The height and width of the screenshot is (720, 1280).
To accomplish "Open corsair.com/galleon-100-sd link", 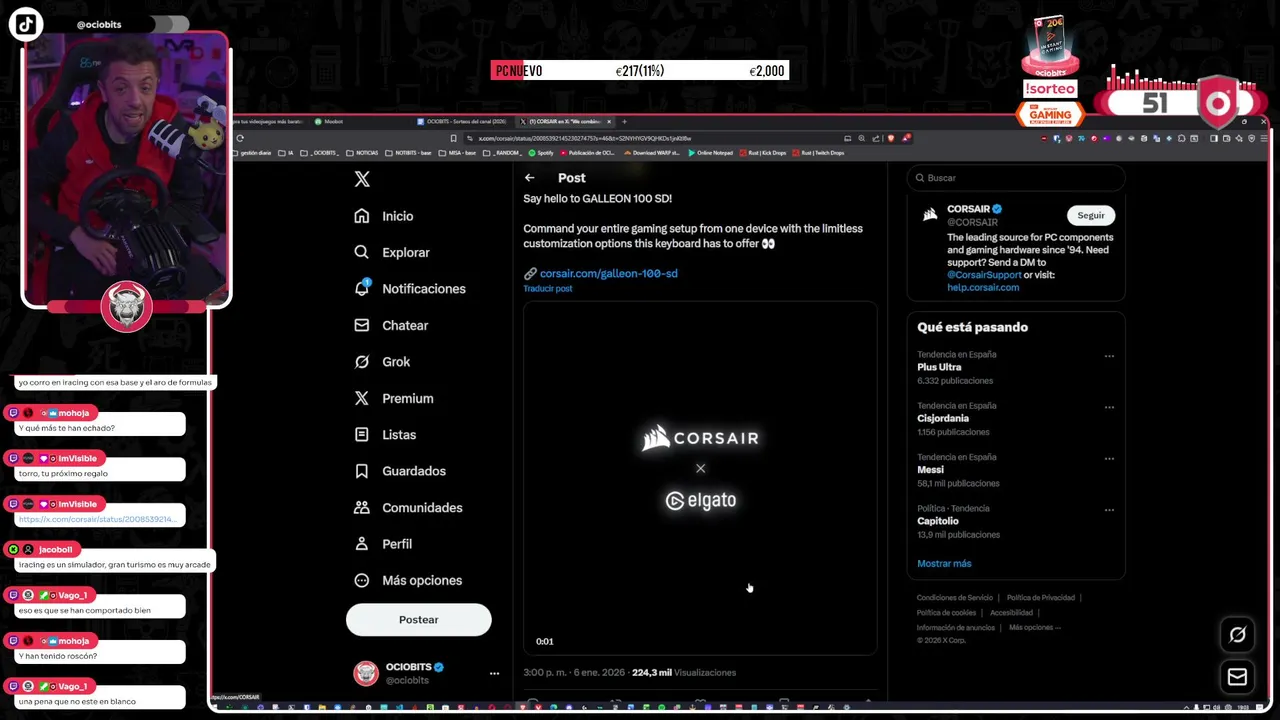I will point(608,273).
